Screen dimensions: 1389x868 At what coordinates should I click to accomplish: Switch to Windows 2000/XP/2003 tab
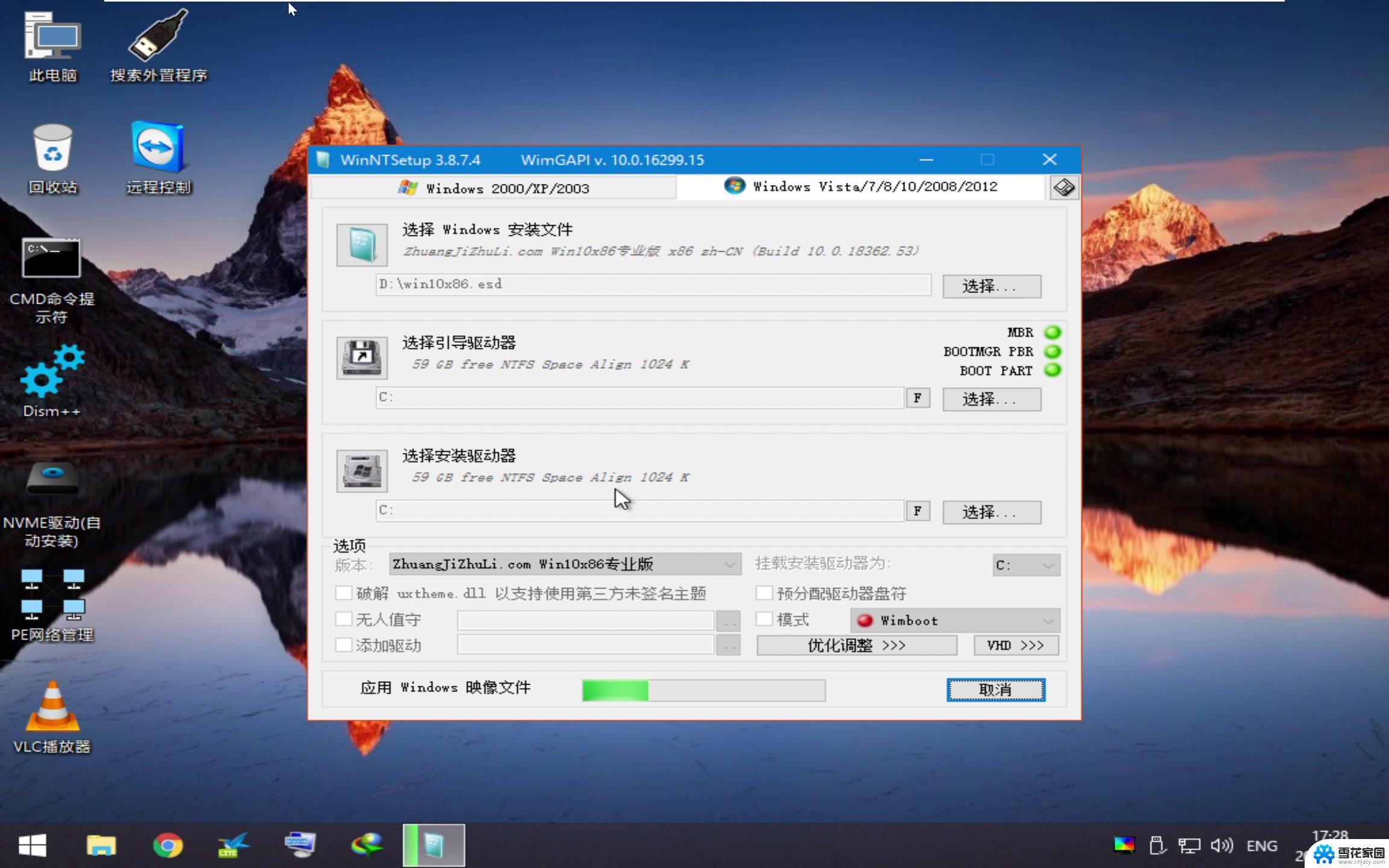point(493,189)
